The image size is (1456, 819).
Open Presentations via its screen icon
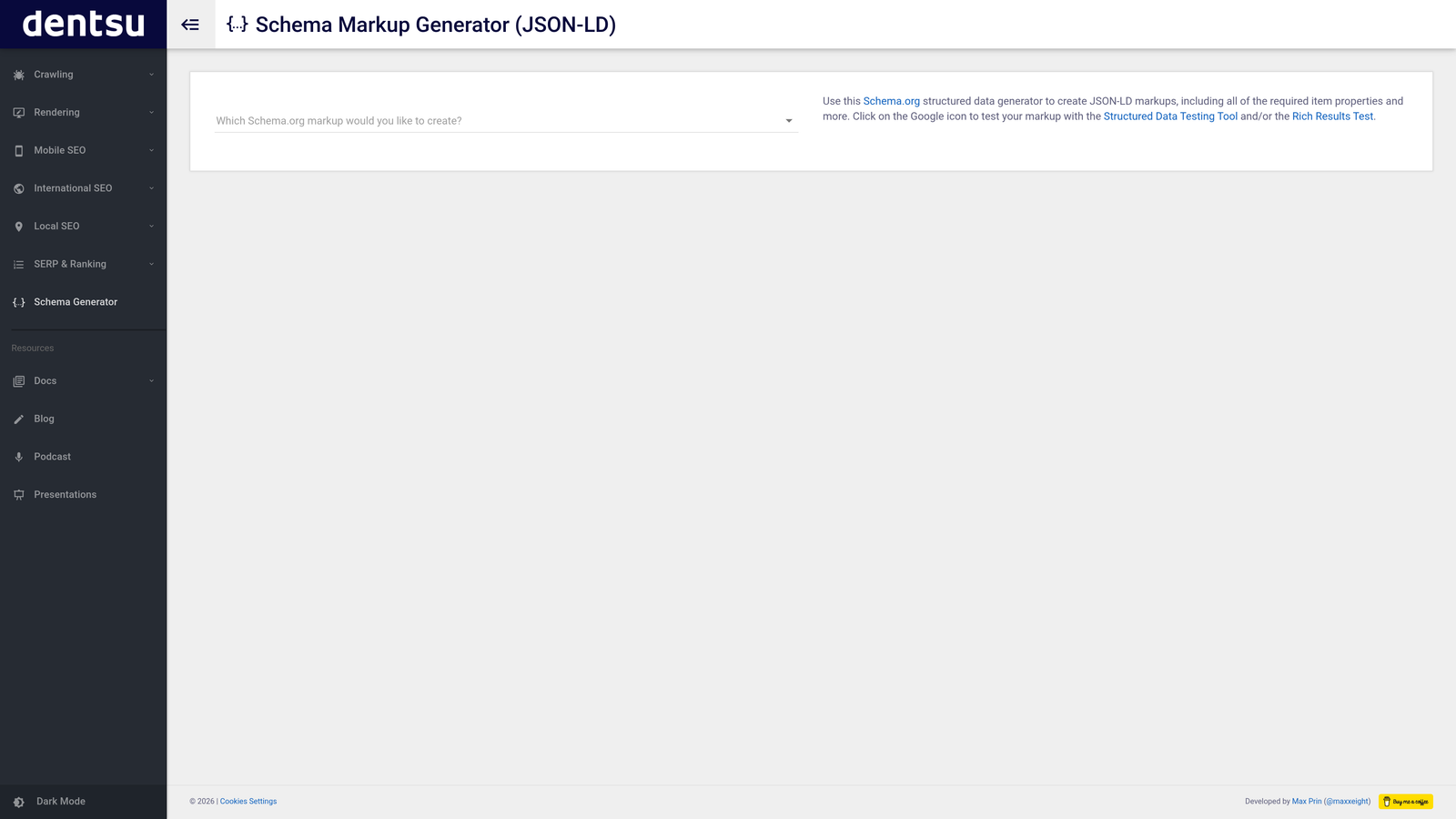[x=18, y=494]
